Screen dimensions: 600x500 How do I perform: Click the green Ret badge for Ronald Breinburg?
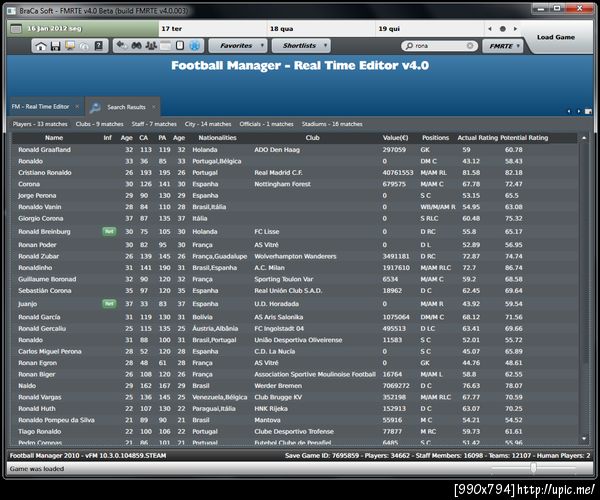coord(109,231)
